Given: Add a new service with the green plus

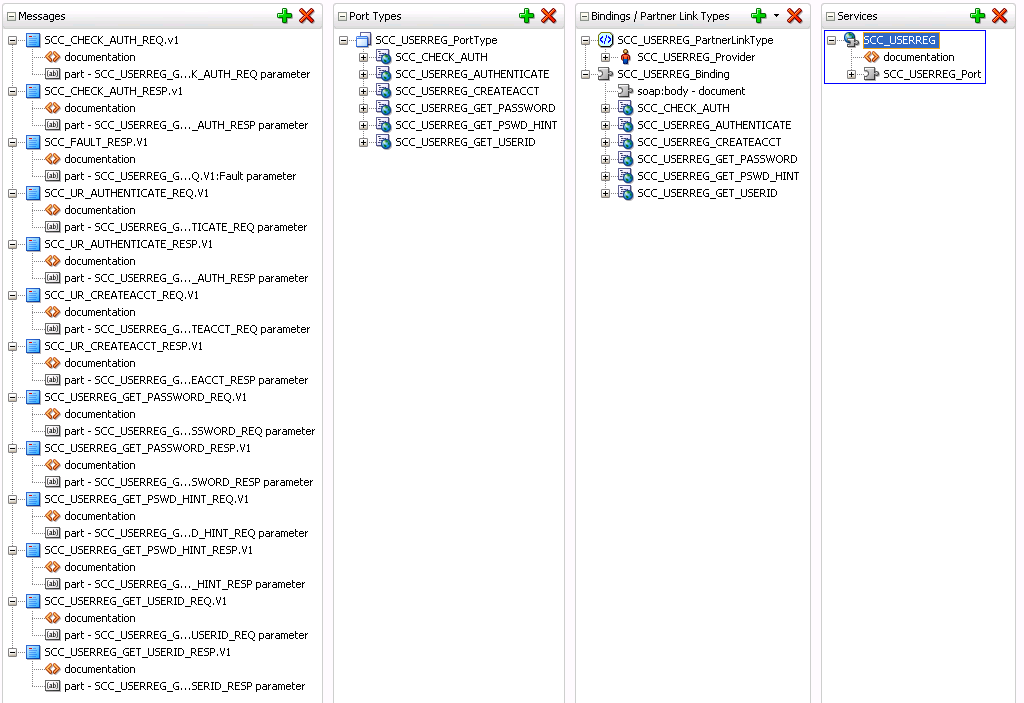Looking at the screenshot, I should coord(978,16).
